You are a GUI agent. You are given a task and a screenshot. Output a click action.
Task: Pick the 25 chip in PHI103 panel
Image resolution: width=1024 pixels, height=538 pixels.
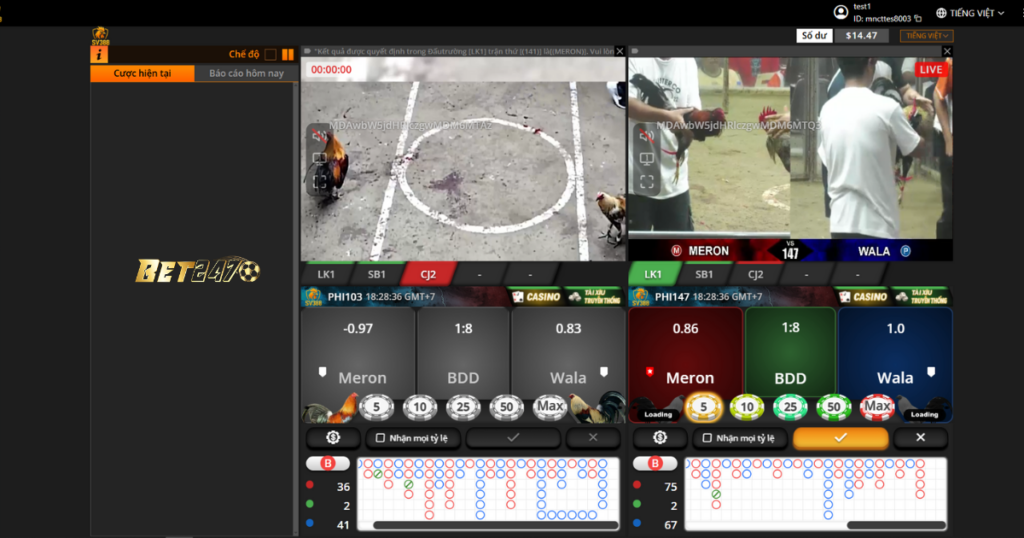(x=463, y=407)
